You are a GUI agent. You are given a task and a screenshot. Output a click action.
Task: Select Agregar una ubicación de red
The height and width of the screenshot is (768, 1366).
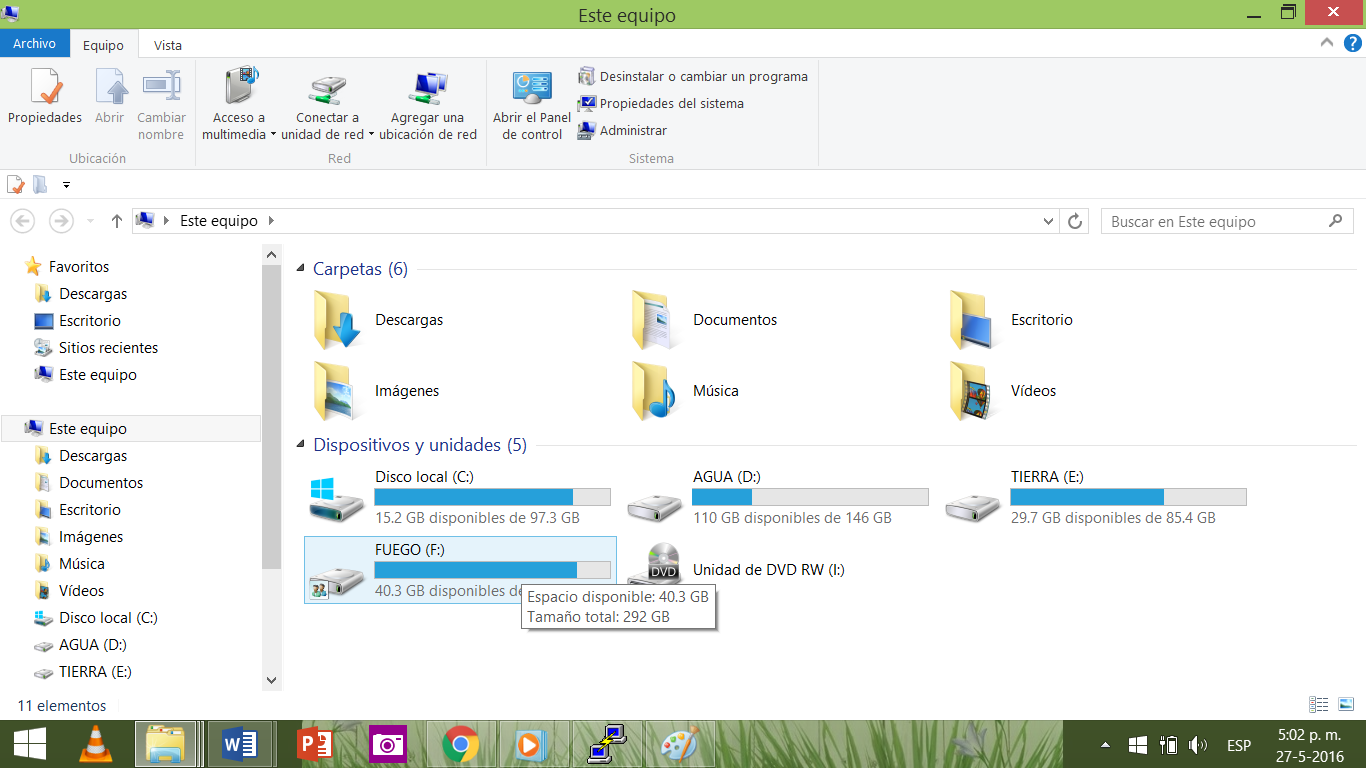coord(428,100)
